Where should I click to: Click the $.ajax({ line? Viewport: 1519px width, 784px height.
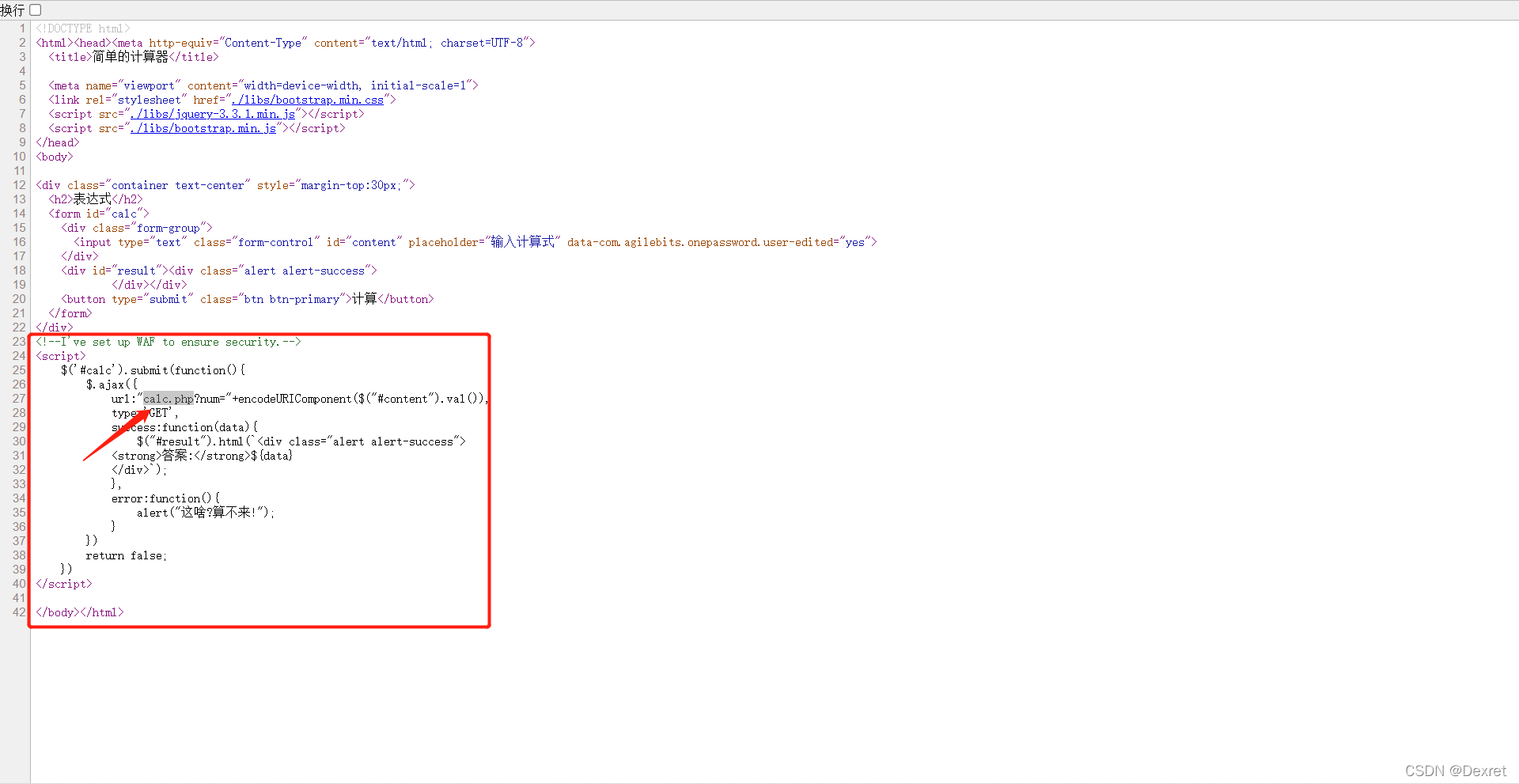(112, 384)
